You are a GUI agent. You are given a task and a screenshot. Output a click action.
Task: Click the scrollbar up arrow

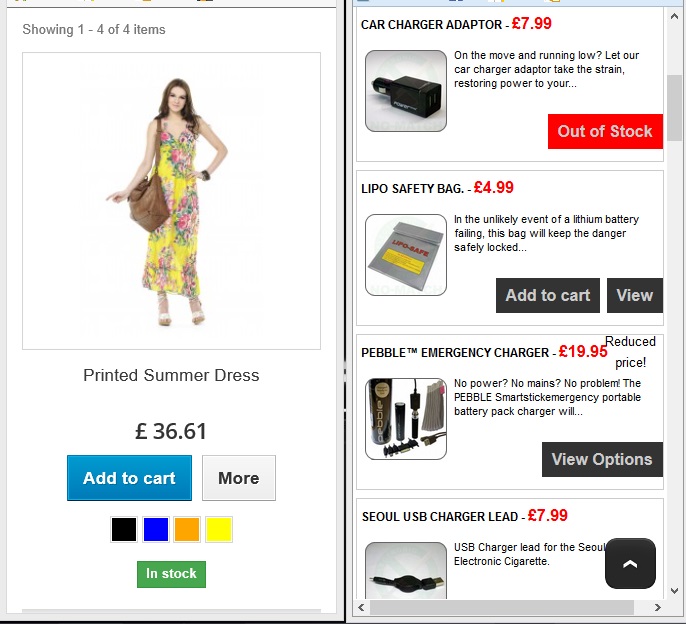[674, 17]
